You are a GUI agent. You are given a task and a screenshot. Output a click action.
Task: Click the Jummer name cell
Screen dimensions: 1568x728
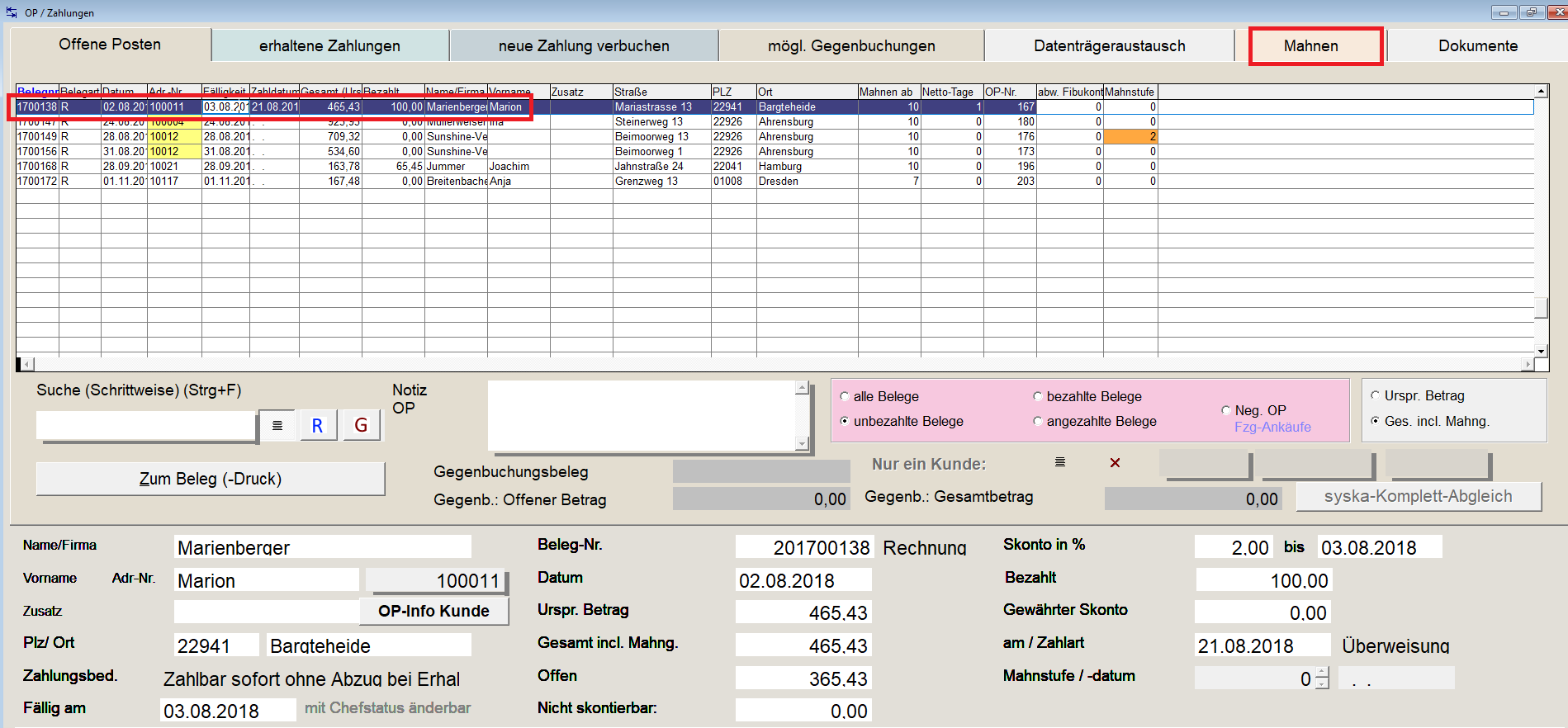(x=456, y=166)
